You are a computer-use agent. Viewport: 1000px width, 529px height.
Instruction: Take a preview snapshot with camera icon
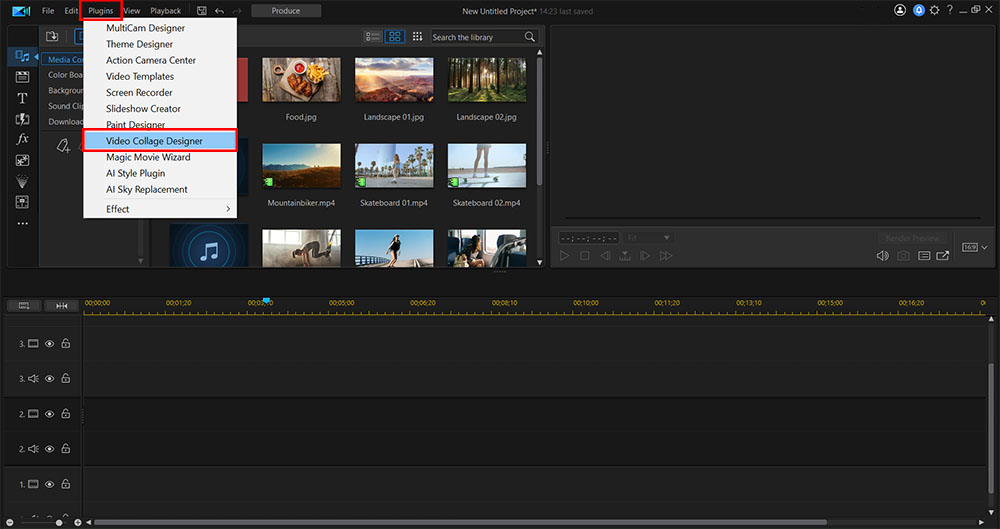tap(903, 256)
